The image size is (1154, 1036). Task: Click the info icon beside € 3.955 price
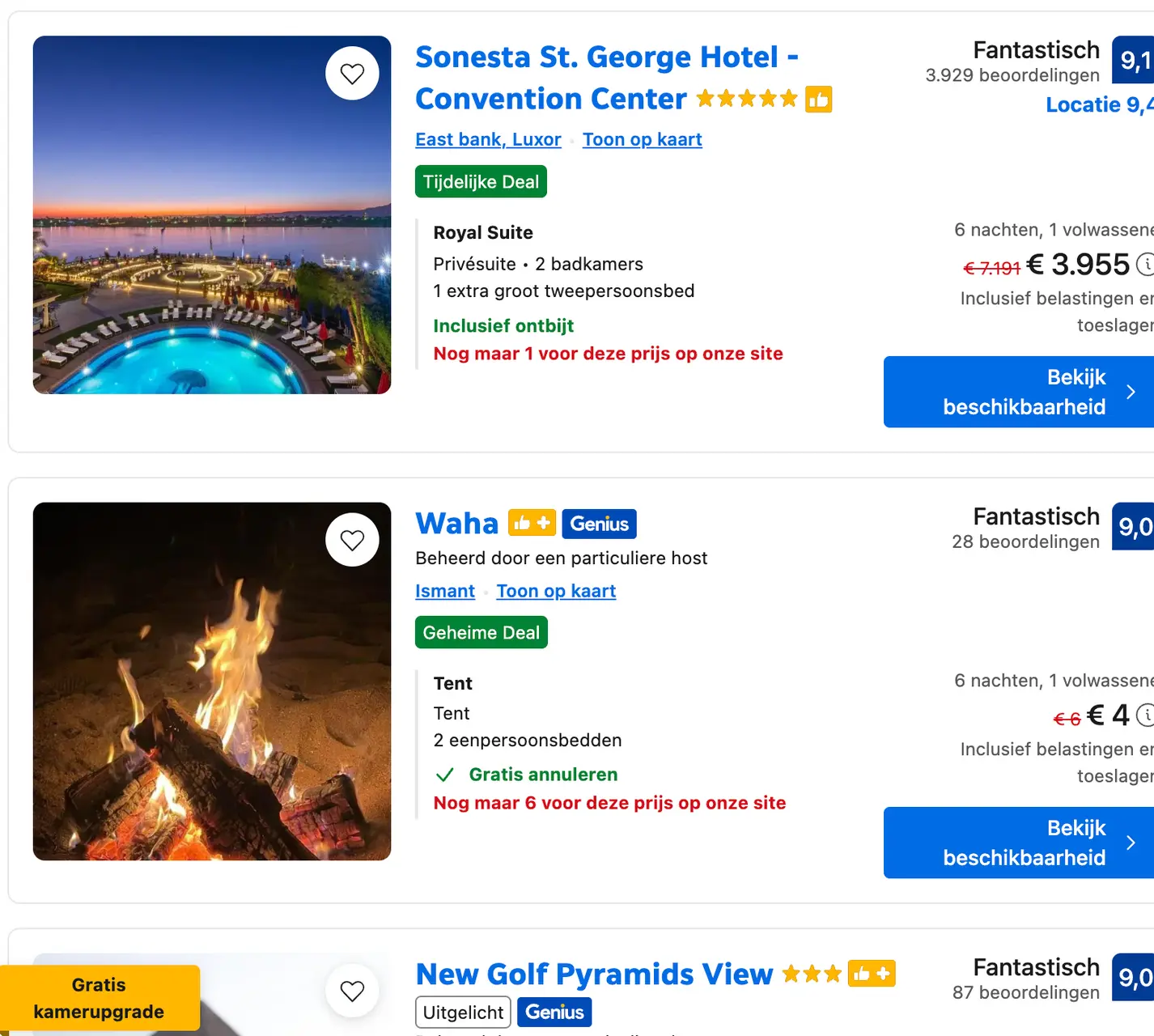(1145, 264)
